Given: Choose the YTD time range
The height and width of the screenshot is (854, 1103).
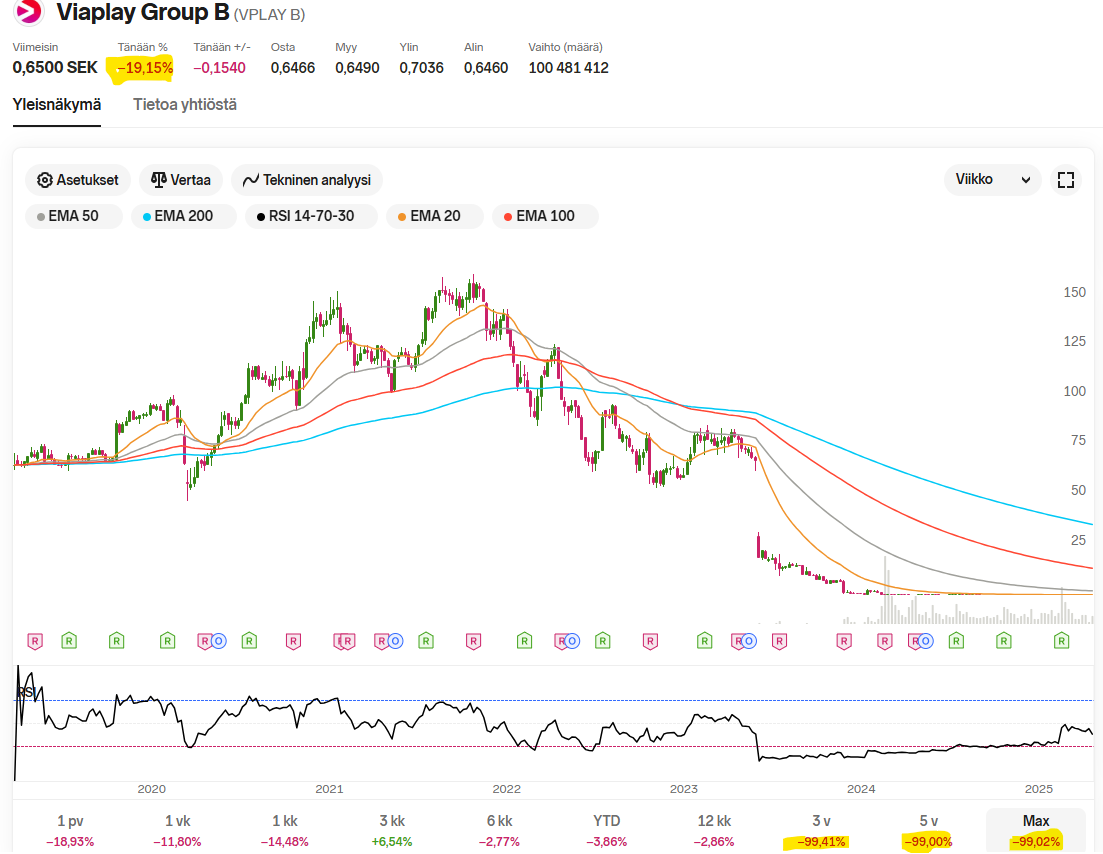Looking at the screenshot, I should 608,830.
